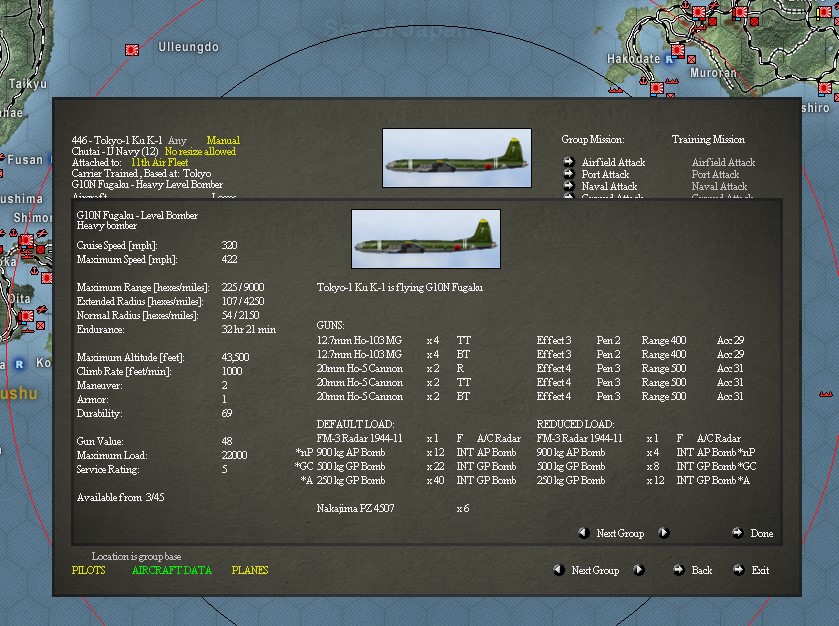Viewport: 839px width, 626px height.
Task: Click Fusan map label
Action: [25, 159]
